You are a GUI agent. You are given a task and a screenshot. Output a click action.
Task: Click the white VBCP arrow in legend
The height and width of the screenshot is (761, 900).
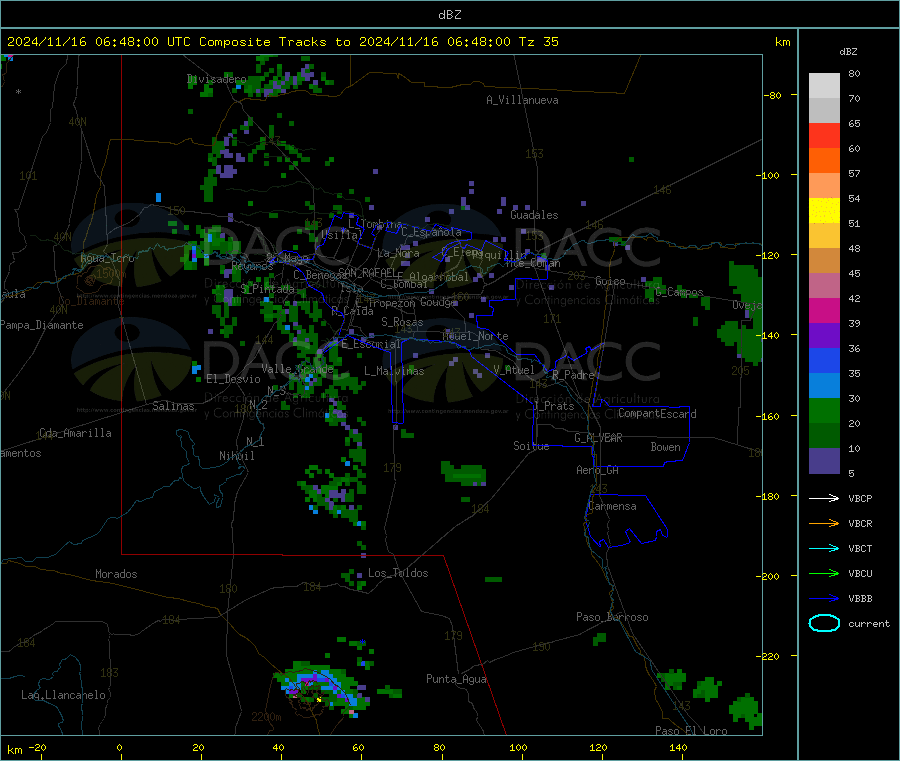pyautogui.click(x=824, y=498)
